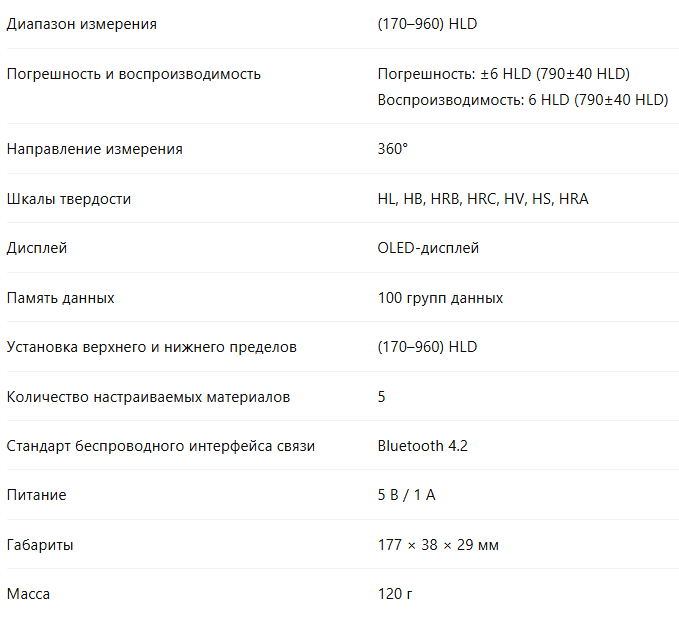Select the "177 × 38 × 29 мм" dimensions value
Viewport: 679px width, 621px height.
click(438, 545)
